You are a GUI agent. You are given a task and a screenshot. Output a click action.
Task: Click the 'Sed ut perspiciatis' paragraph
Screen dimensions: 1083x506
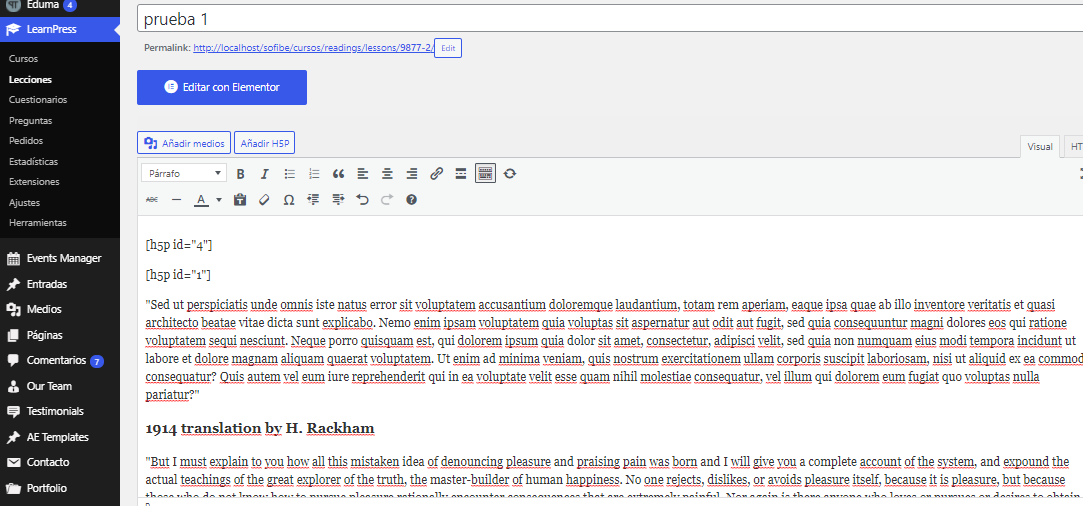coord(613,350)
